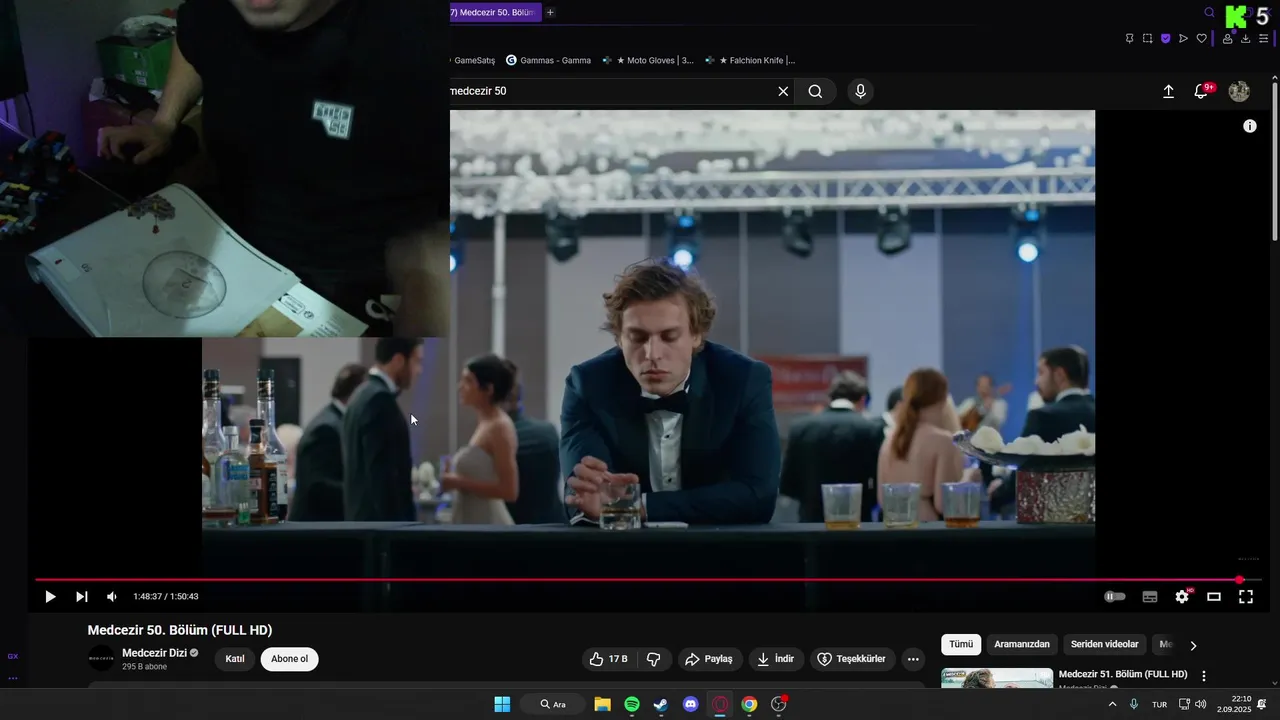The width and height of the screenshot is (1280, 720).
Task: Open Medcezir 51. Bölüm video thumbnail
Action: [x=997, y=678]
